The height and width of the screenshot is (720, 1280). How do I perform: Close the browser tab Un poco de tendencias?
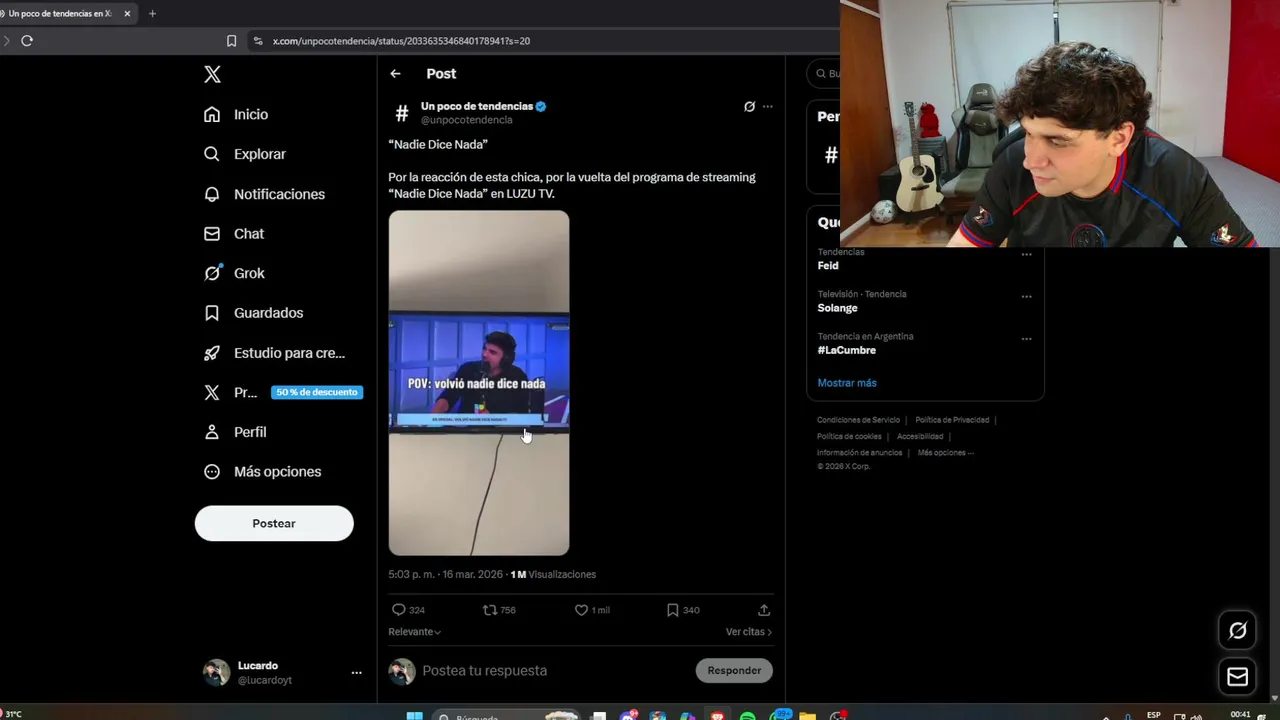point(127,14)
